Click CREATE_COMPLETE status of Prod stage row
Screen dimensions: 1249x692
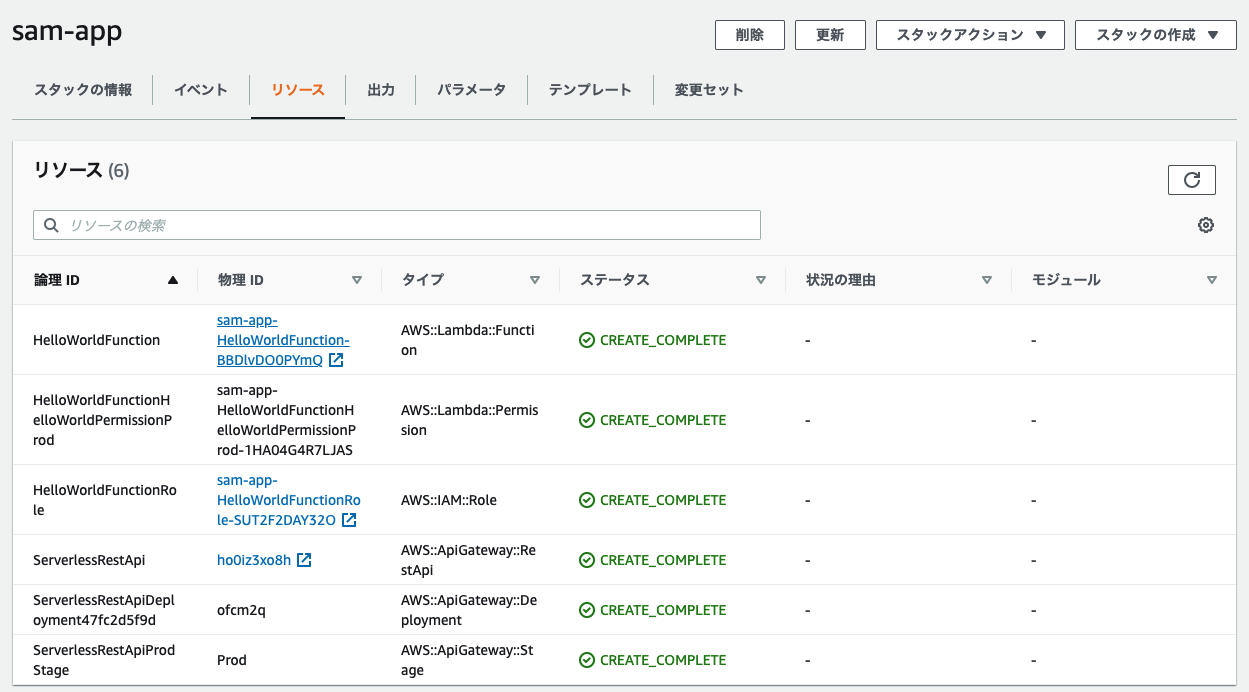pyautogui.click(x=653, y=660)
